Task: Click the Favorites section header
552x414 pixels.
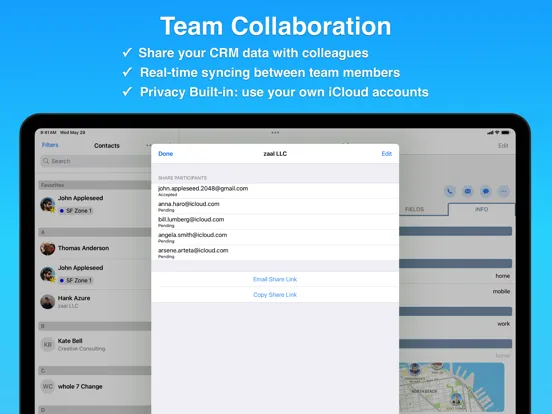Action: click(95, 185)
